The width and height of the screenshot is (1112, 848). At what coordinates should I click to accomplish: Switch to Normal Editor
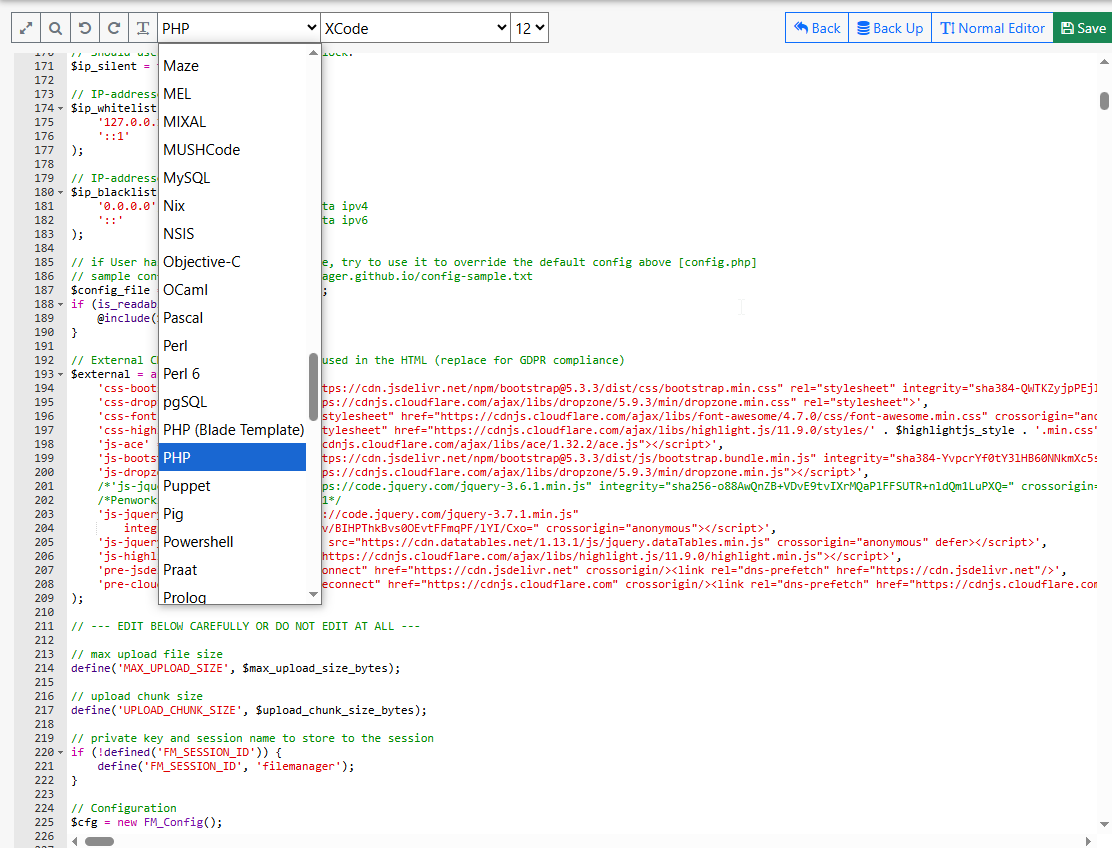click(992, 28)
